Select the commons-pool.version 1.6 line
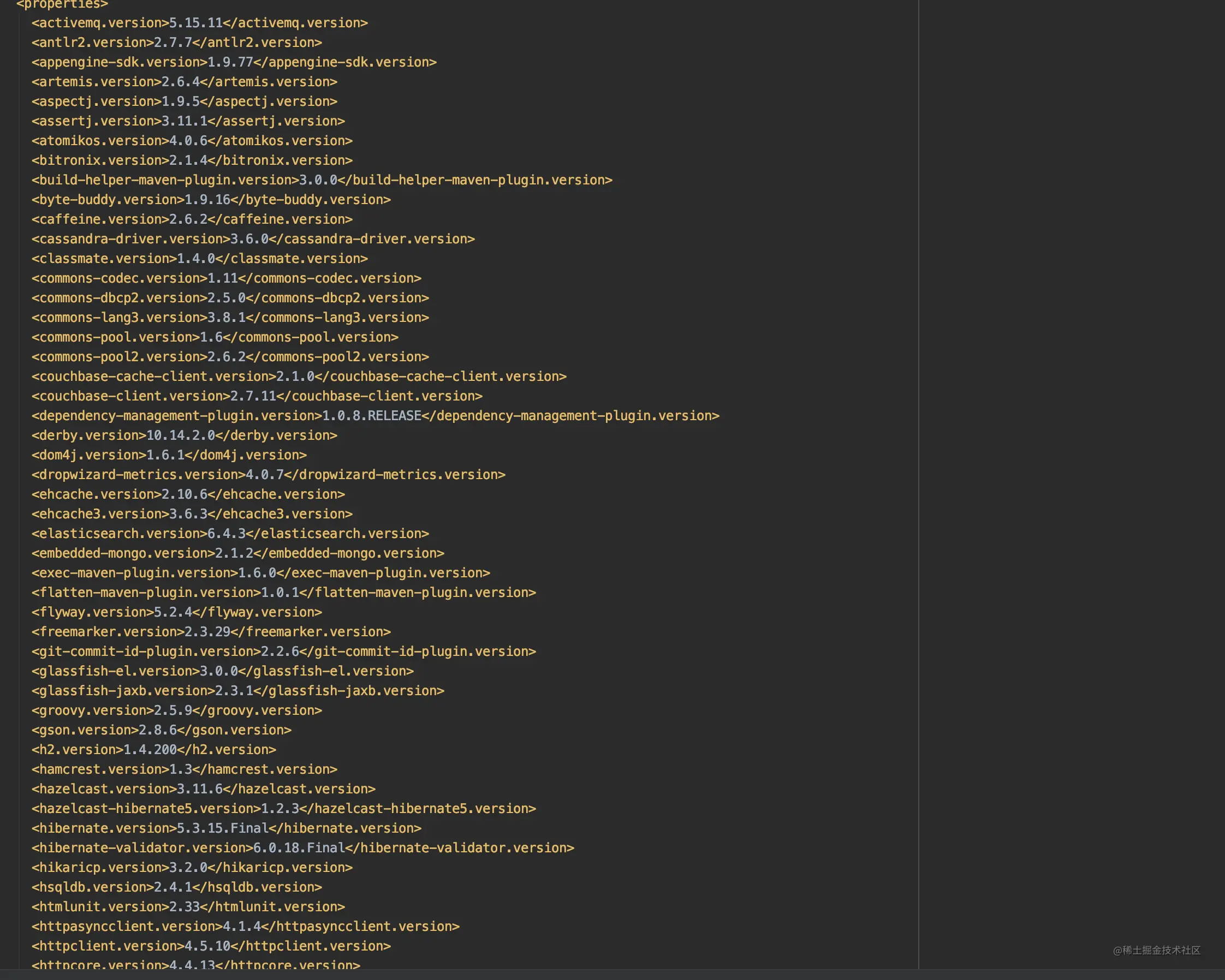This screenshot has height=980, width=1225. click(x=215, y=337)
